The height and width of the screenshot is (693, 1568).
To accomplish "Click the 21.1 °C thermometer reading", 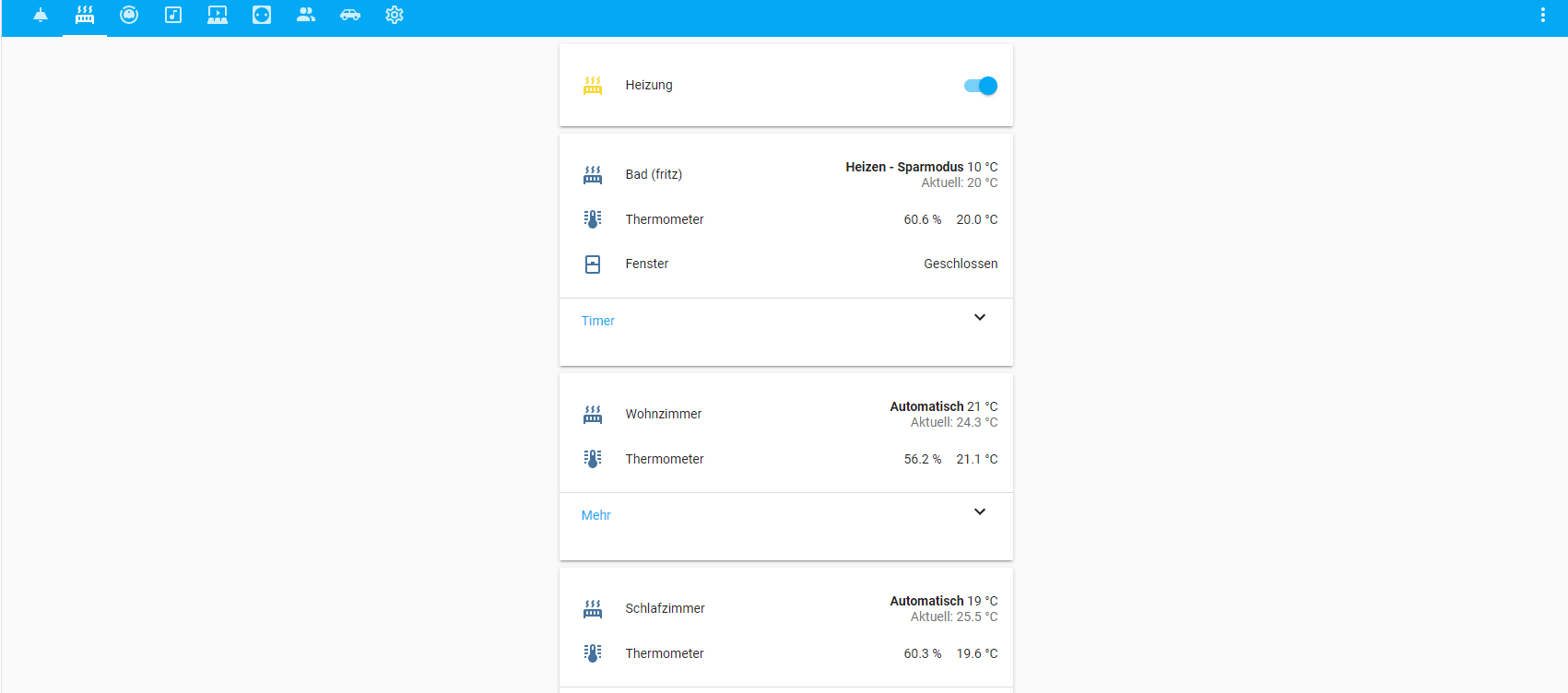I will pyautogui.click(x=977, y=459).
